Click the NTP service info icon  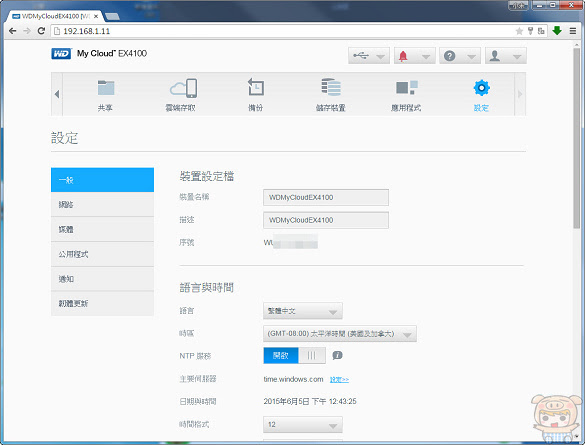pos(337,355)
